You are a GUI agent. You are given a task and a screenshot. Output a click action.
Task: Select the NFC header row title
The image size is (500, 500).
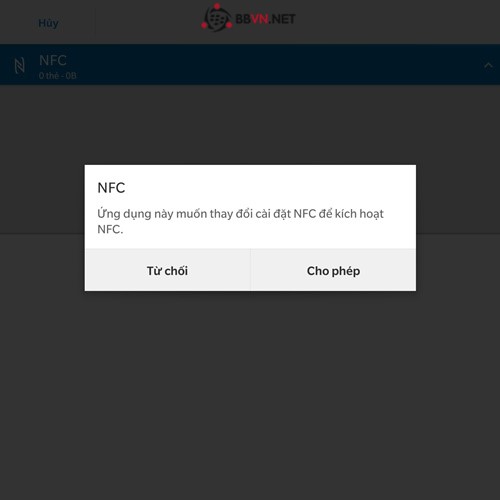coord(53,60)
